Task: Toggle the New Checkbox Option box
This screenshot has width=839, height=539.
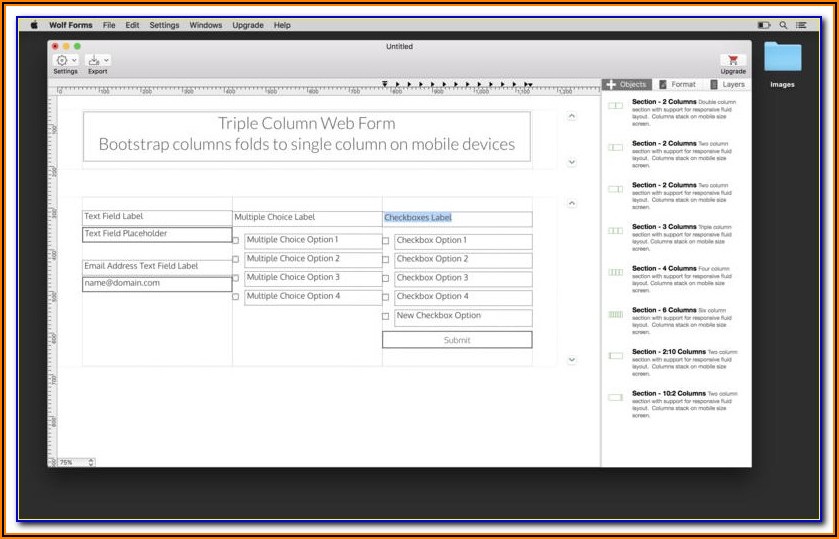Action: click(x=386, y=317)
